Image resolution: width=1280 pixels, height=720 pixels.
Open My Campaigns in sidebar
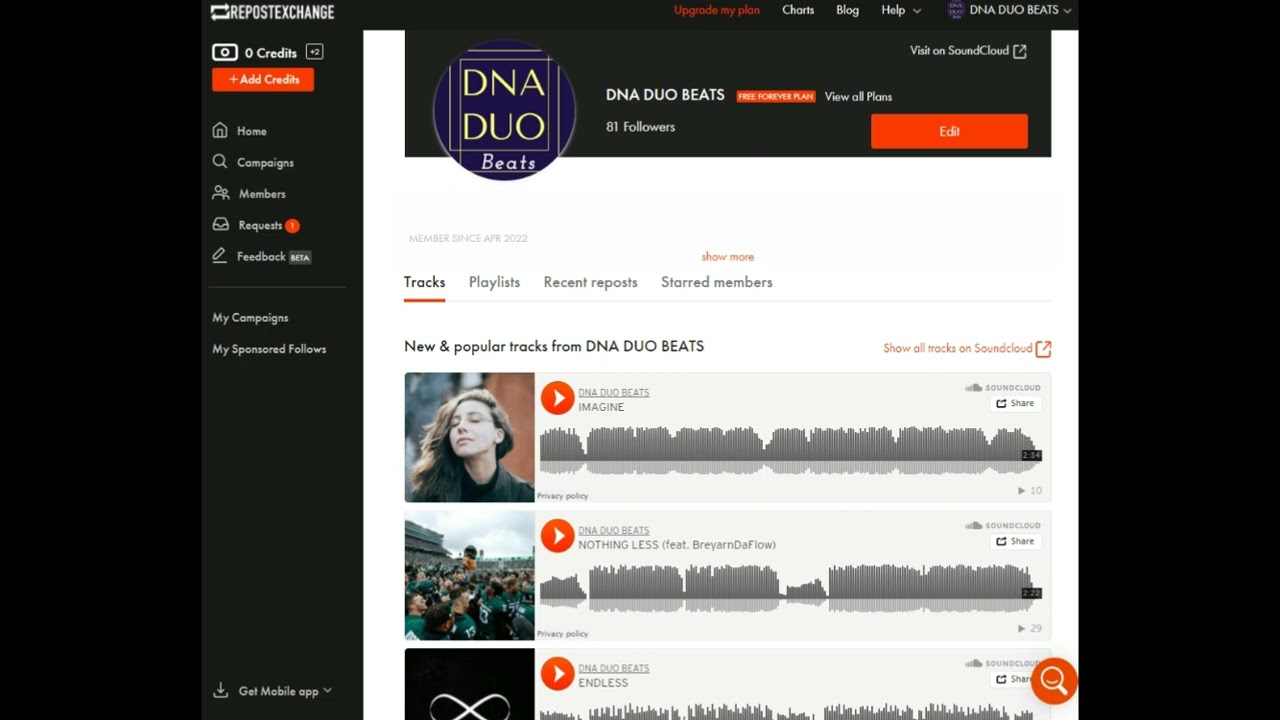pyautogui.click(x=250, y=318)
